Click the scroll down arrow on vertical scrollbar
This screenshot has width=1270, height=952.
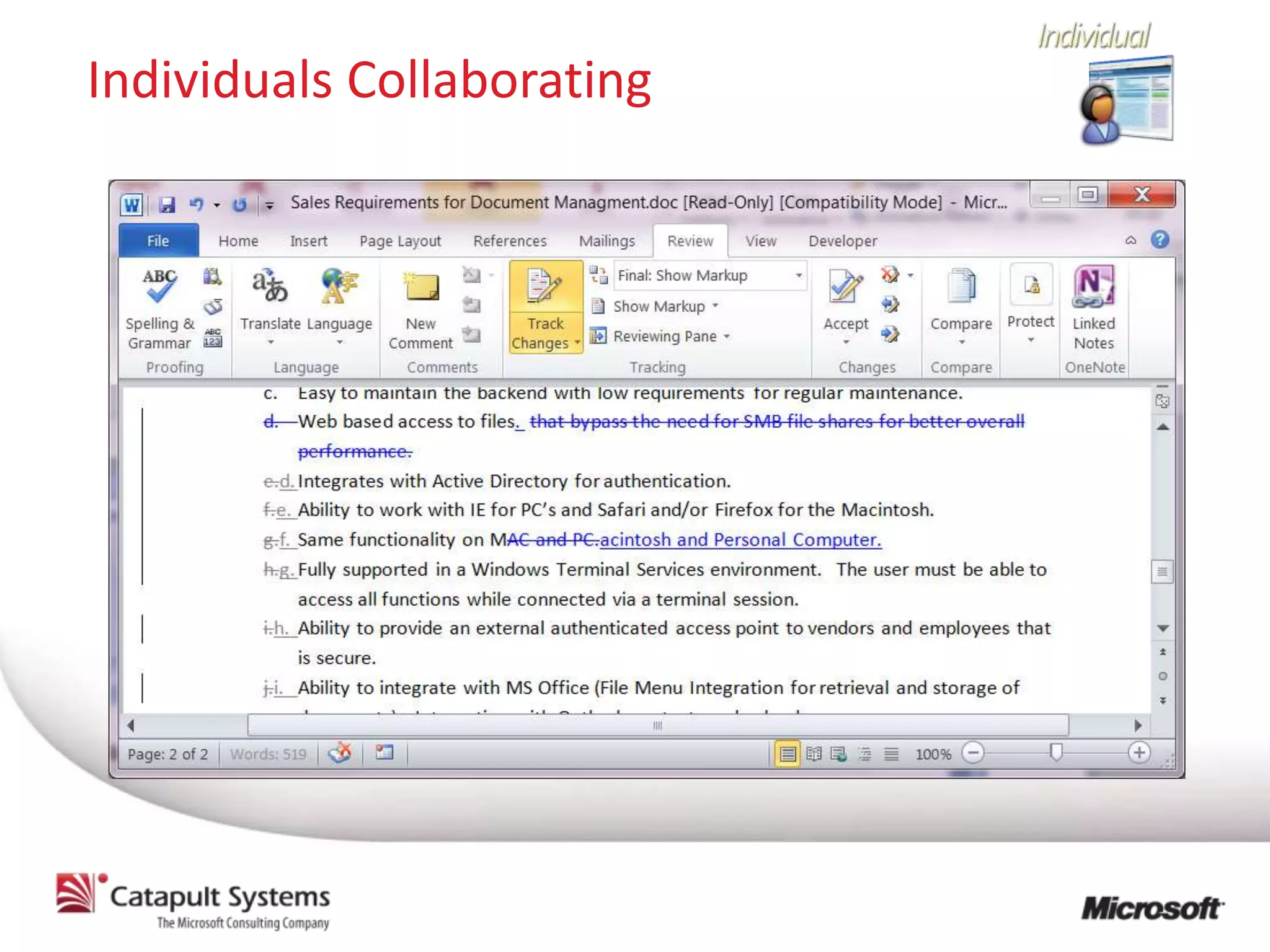click(x=1163, y=628)
